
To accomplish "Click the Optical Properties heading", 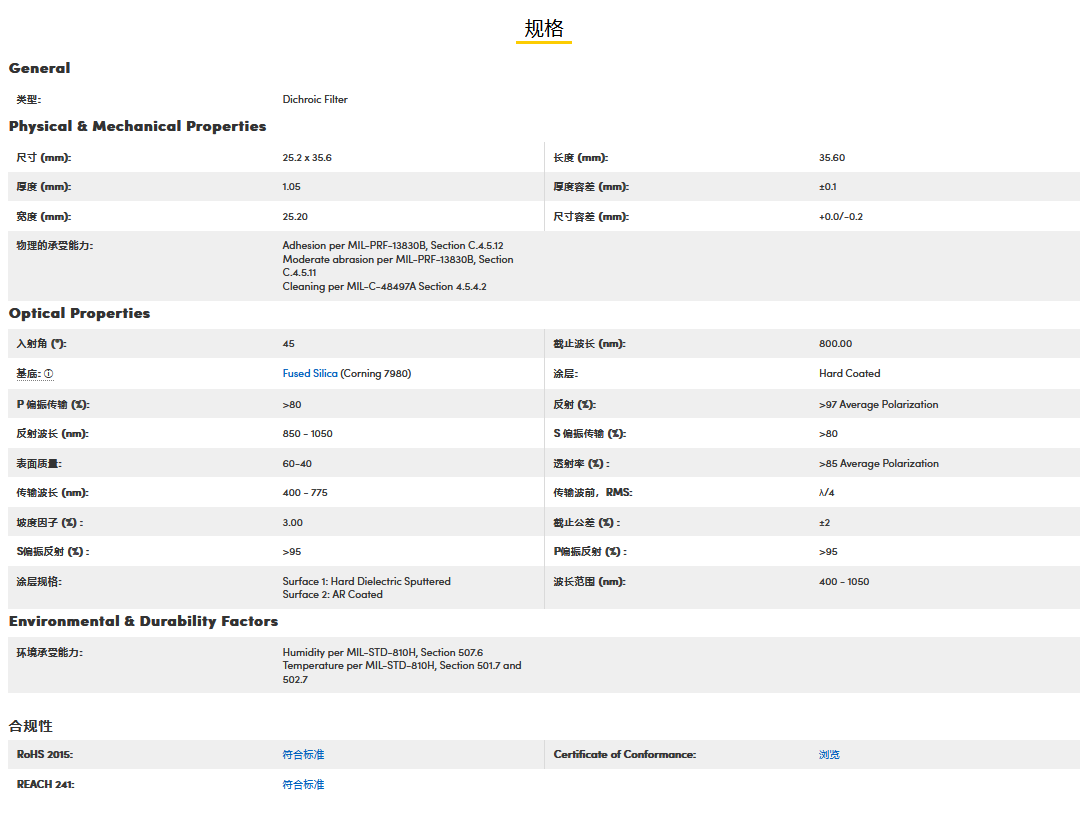I will (80, 314).
